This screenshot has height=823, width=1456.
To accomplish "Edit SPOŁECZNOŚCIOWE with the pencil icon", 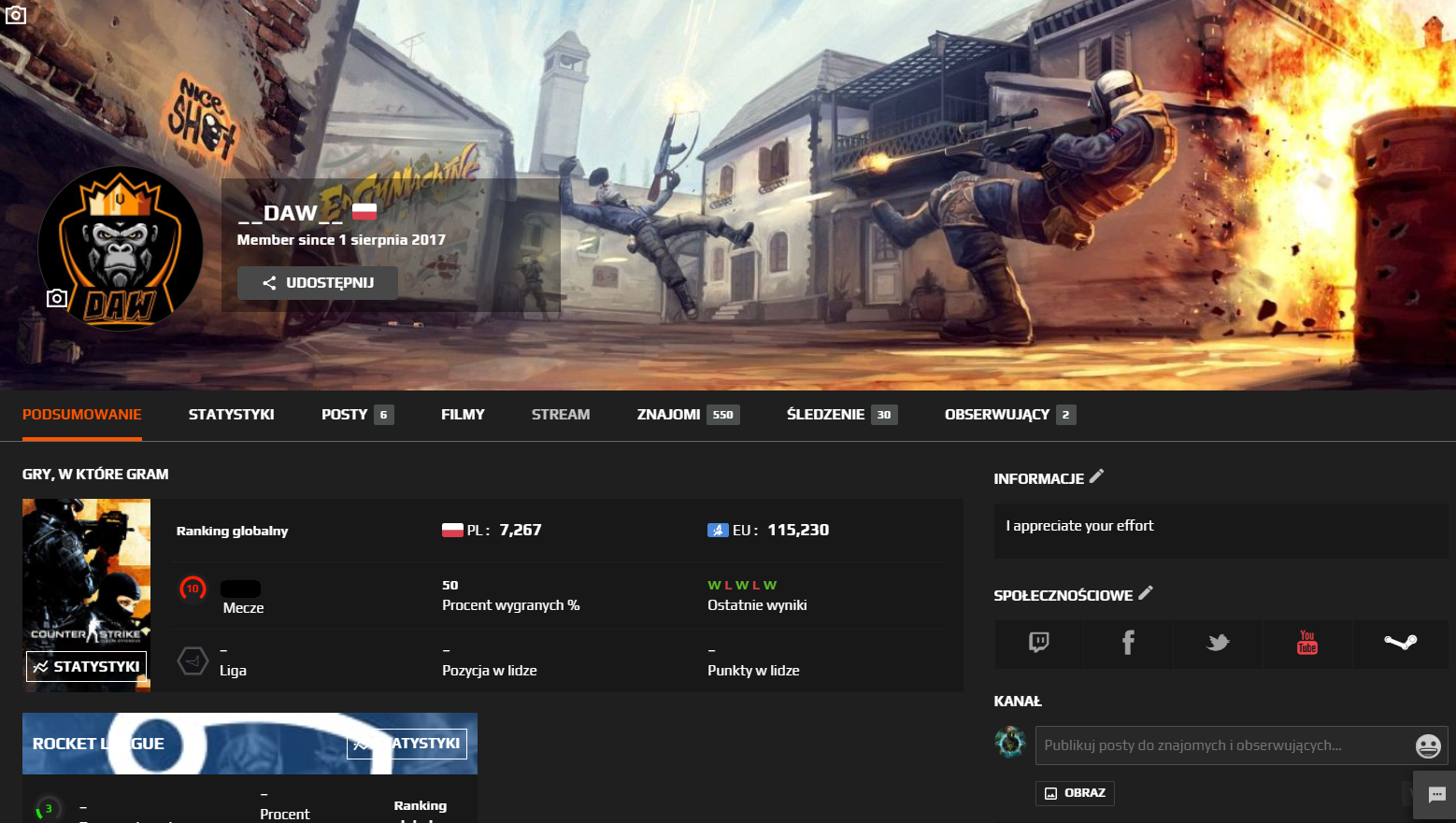I will pos(1146,593).
